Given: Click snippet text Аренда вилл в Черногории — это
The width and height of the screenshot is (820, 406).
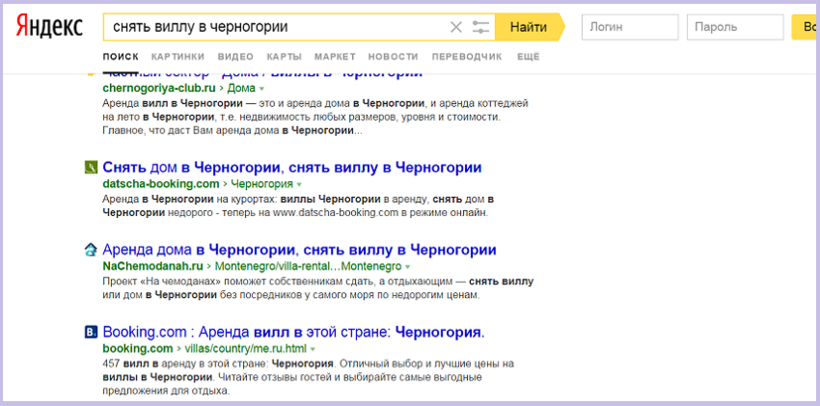Looking at the screenshot, I should click(x=315, y=116).
